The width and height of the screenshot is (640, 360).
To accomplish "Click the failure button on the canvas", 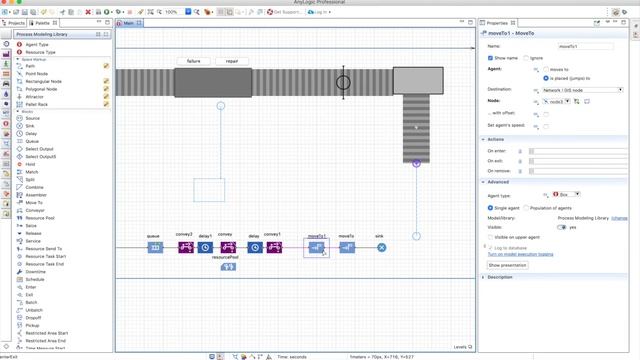I will pos(193,61).
